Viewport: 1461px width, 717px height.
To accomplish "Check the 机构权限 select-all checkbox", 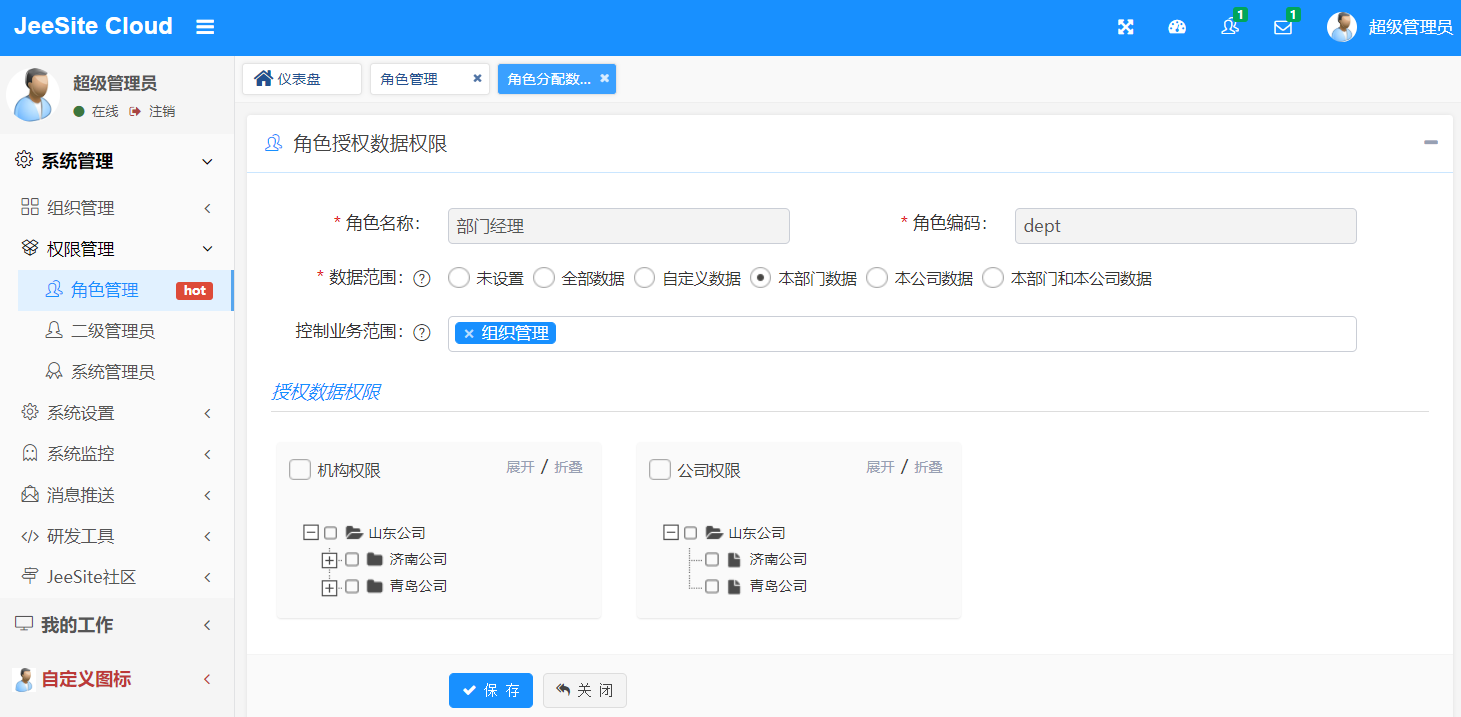I will 300,469.
